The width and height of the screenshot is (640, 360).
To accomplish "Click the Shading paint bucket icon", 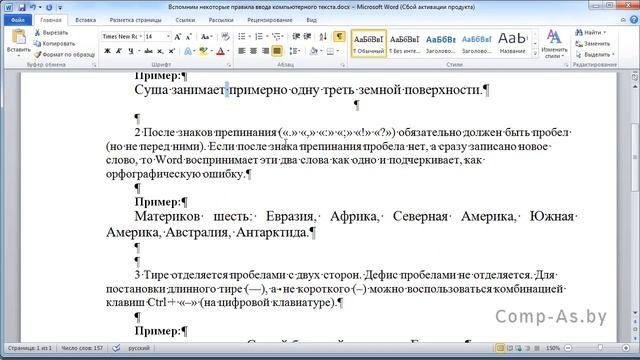I will click(313, 51).
